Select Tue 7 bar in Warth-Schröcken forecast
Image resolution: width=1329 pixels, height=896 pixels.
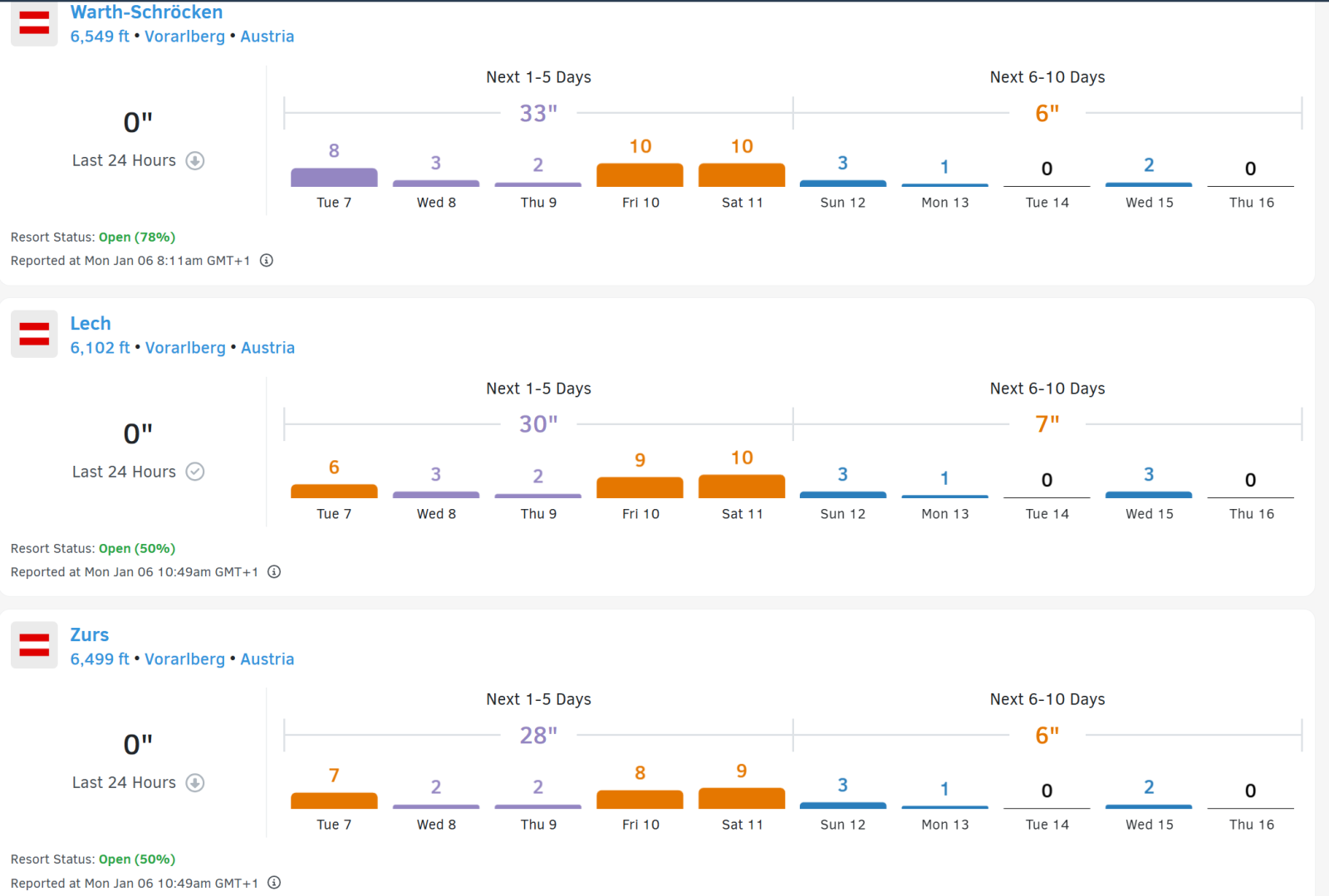tap(334, 177)
